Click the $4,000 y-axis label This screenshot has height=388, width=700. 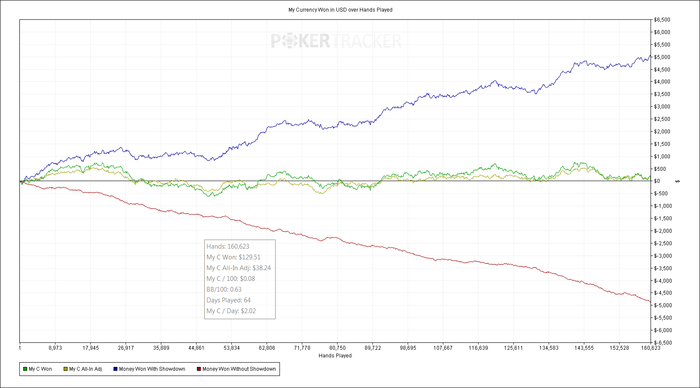coord(662,82)
